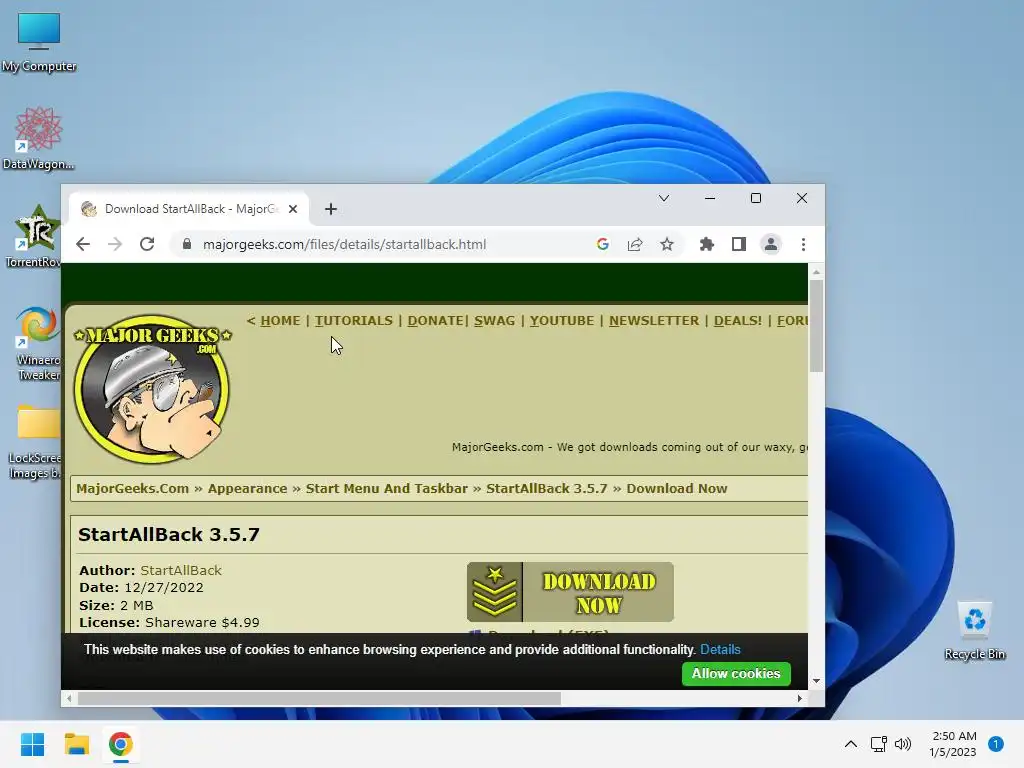This screenshot has width=1024, height=768.
Task: Open the DEALS! navigation link
Action: tap(738, 321)
